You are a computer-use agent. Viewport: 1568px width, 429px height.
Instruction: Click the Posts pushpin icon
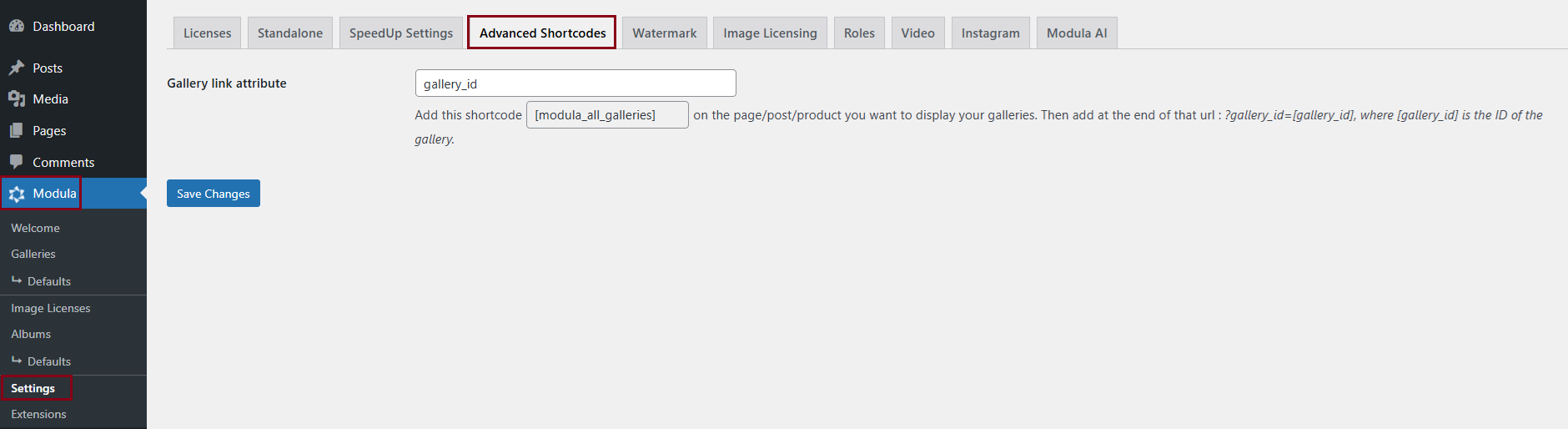click(x=16, y=68)
